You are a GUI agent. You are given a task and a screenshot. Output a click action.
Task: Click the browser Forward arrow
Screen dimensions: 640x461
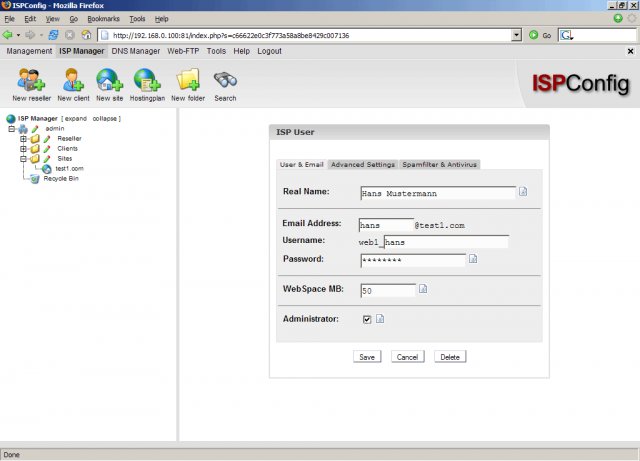30,35
